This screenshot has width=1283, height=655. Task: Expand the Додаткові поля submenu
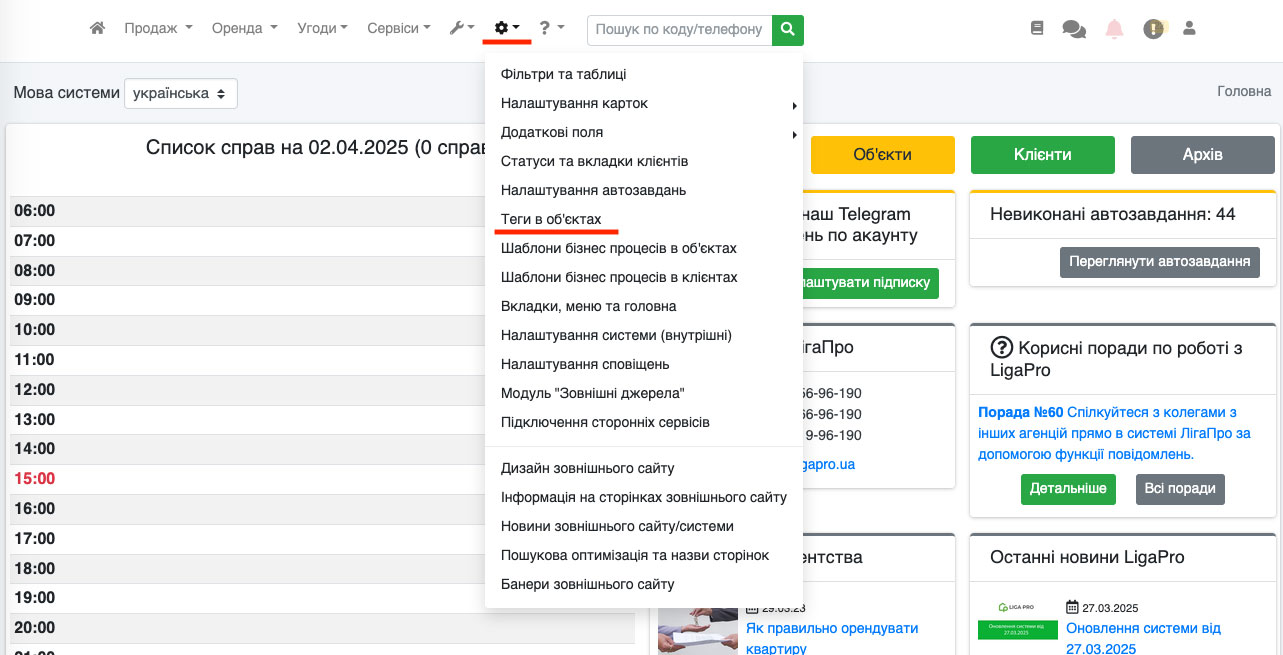coord(648,133)
